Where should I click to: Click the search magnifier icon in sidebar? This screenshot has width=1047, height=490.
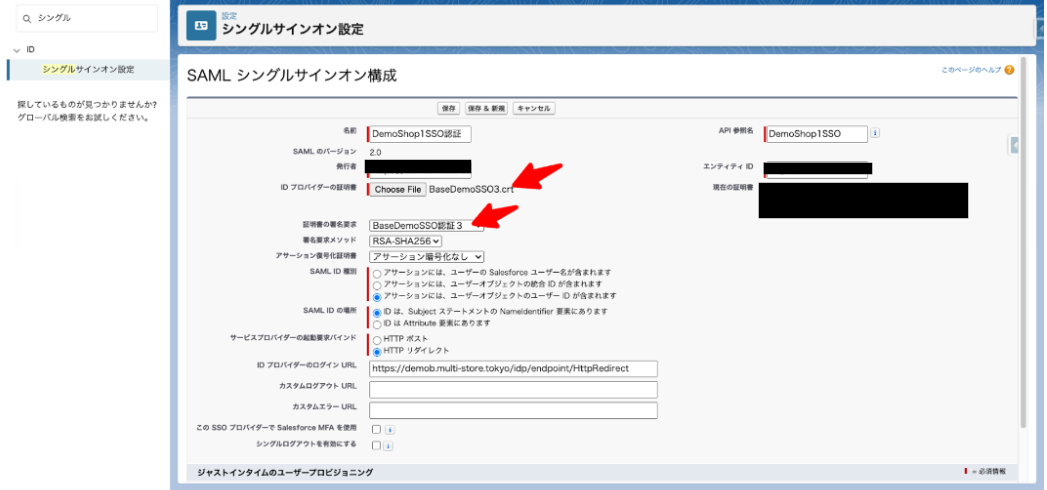click(27, 18)
